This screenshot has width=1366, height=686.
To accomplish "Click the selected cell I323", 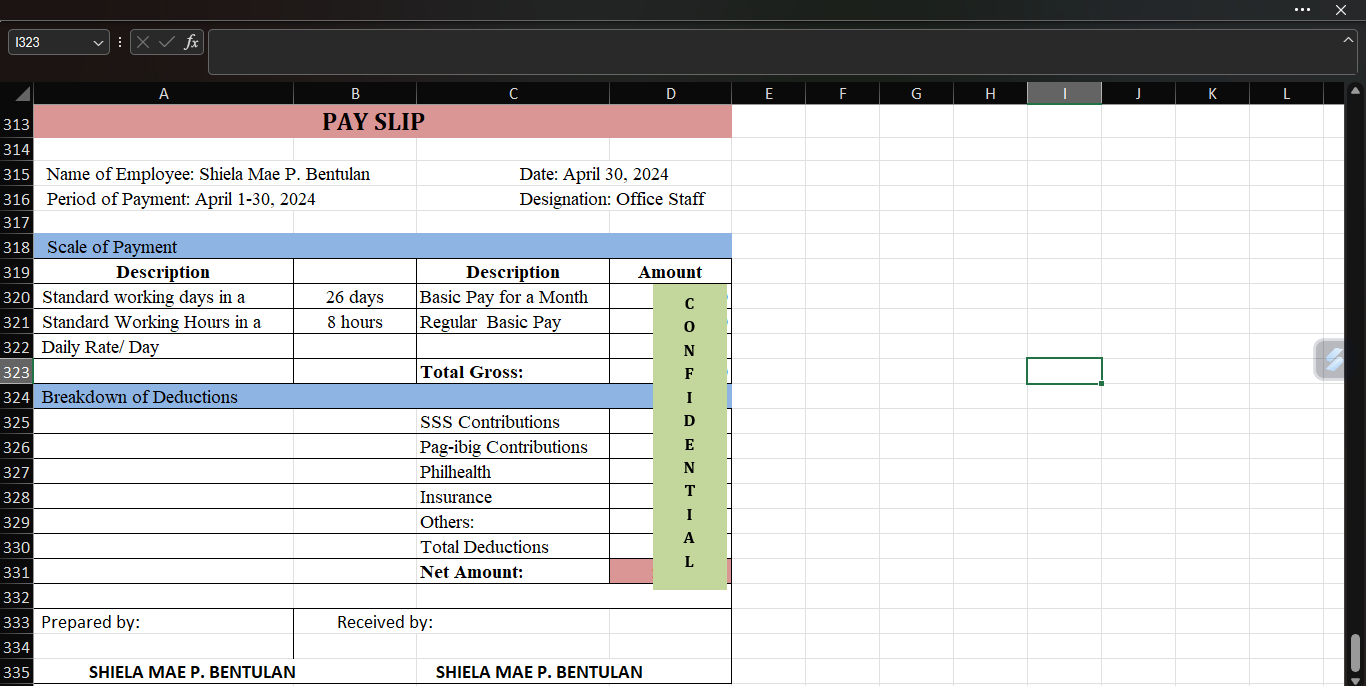I will pyautogui.click(x=1064, y=371).
